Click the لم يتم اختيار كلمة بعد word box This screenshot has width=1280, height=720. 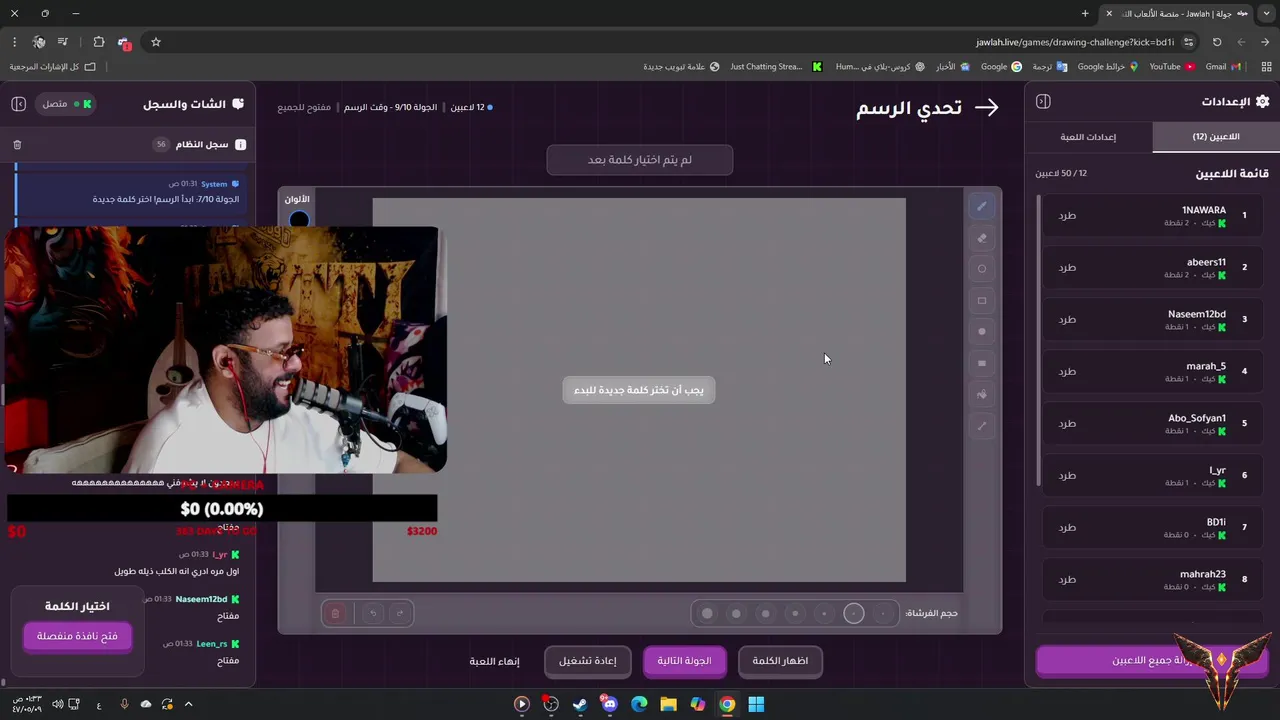[x=640, y=160]
